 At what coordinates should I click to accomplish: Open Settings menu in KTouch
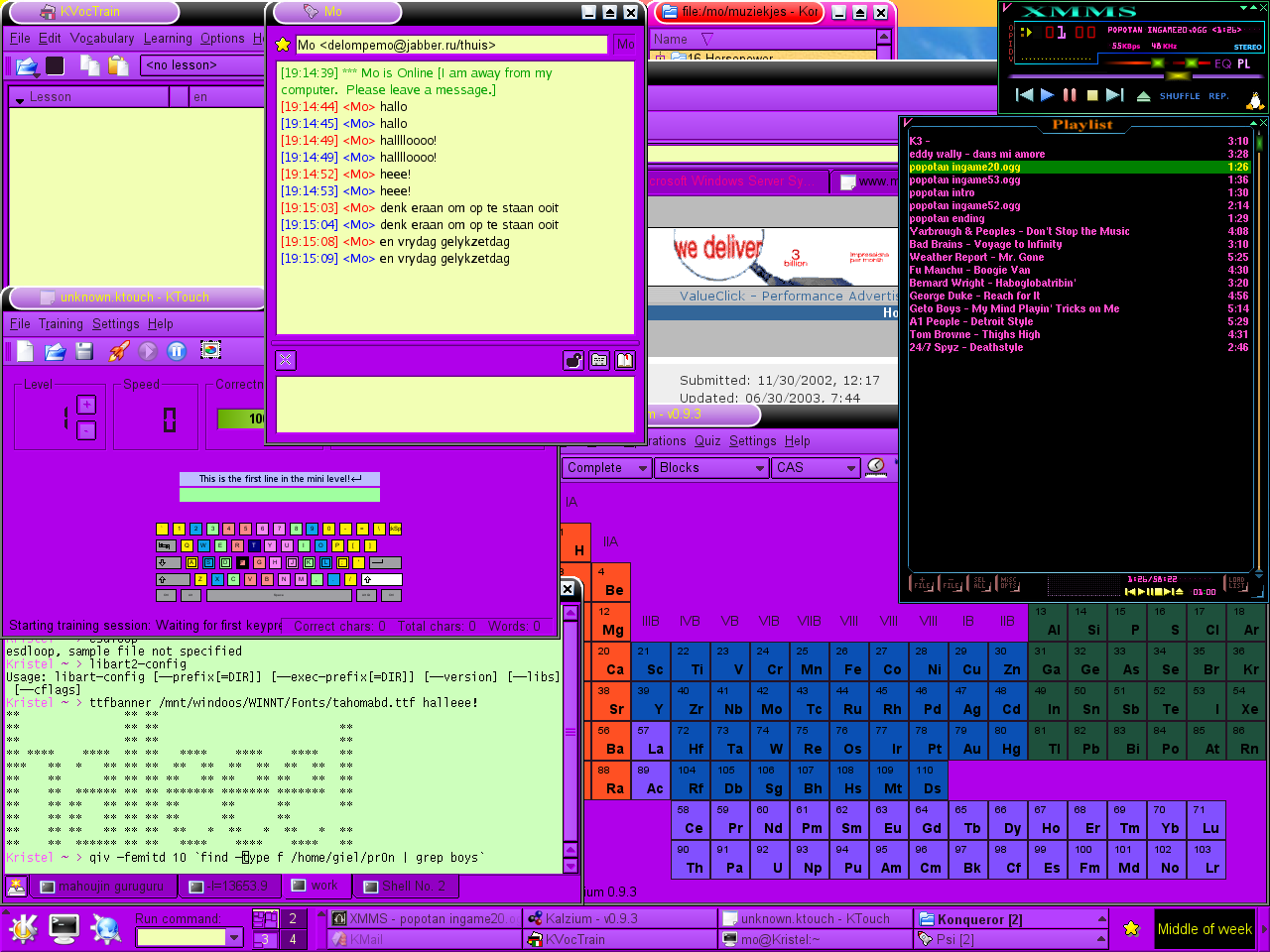pos(116,324)
